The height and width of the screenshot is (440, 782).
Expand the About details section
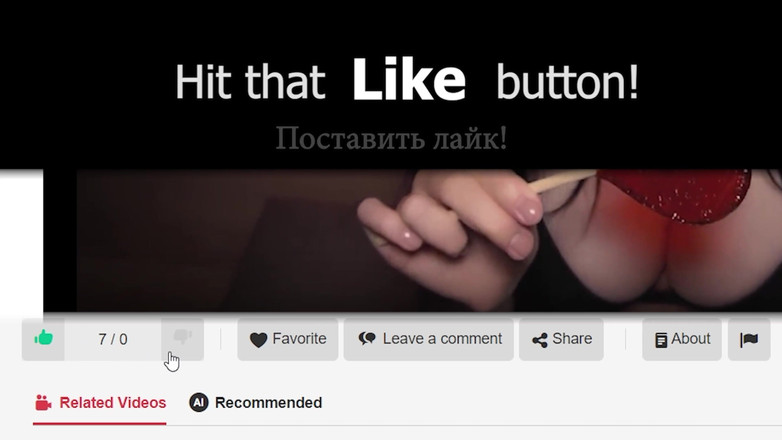[682, 339]
